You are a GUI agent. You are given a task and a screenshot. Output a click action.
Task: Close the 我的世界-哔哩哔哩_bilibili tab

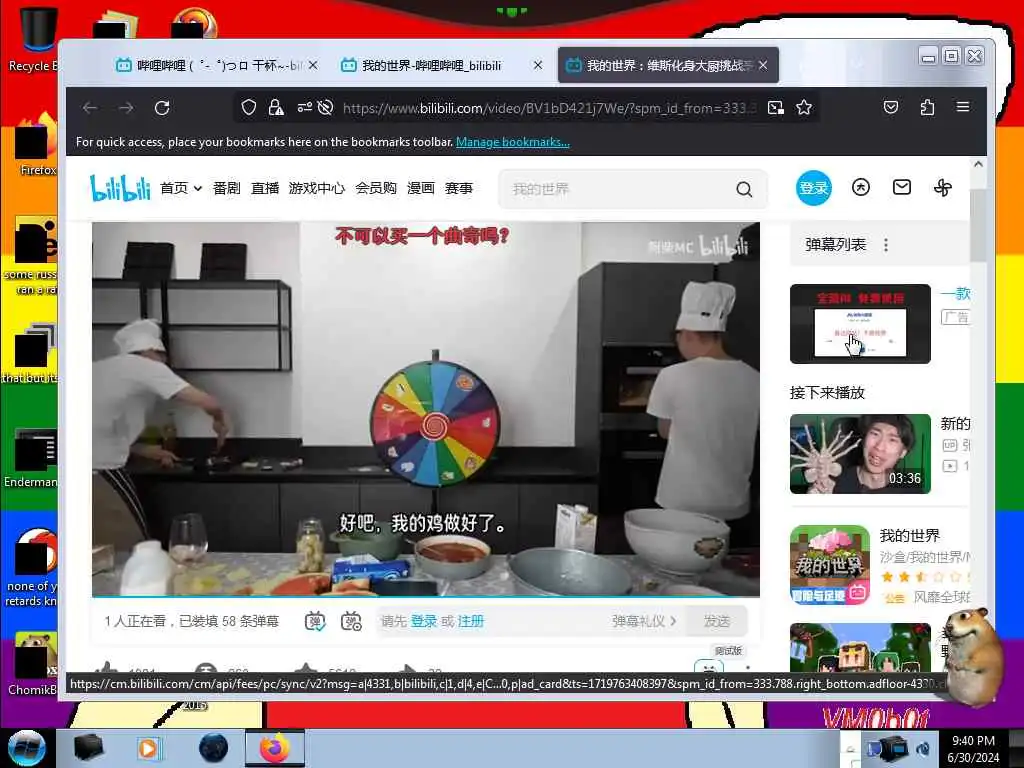pyautogui.click(x=537, y=65)
